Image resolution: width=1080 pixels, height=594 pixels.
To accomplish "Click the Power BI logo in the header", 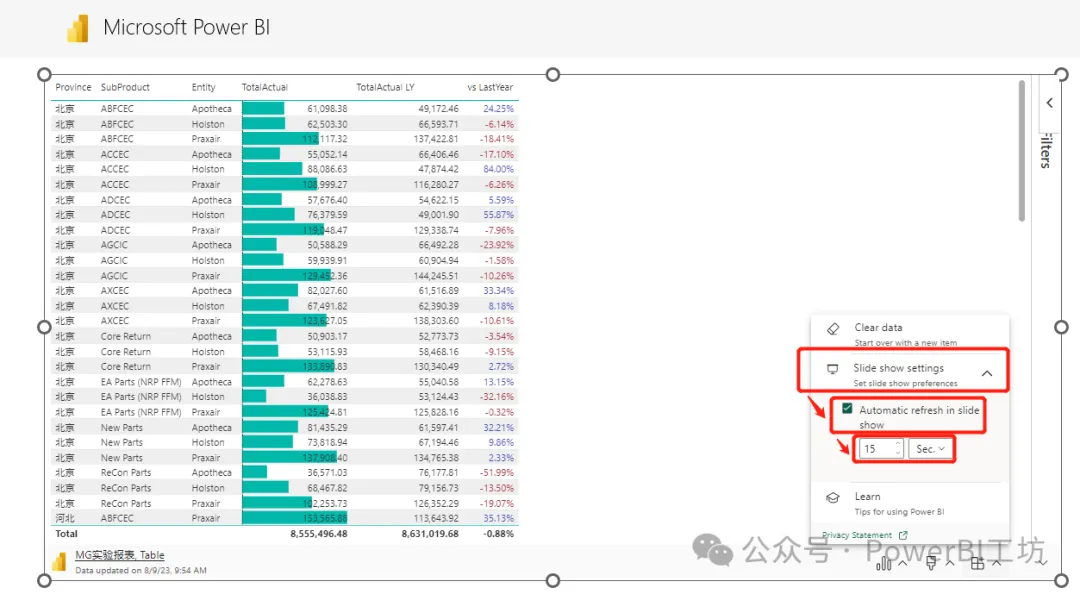I will pos(78,28).
